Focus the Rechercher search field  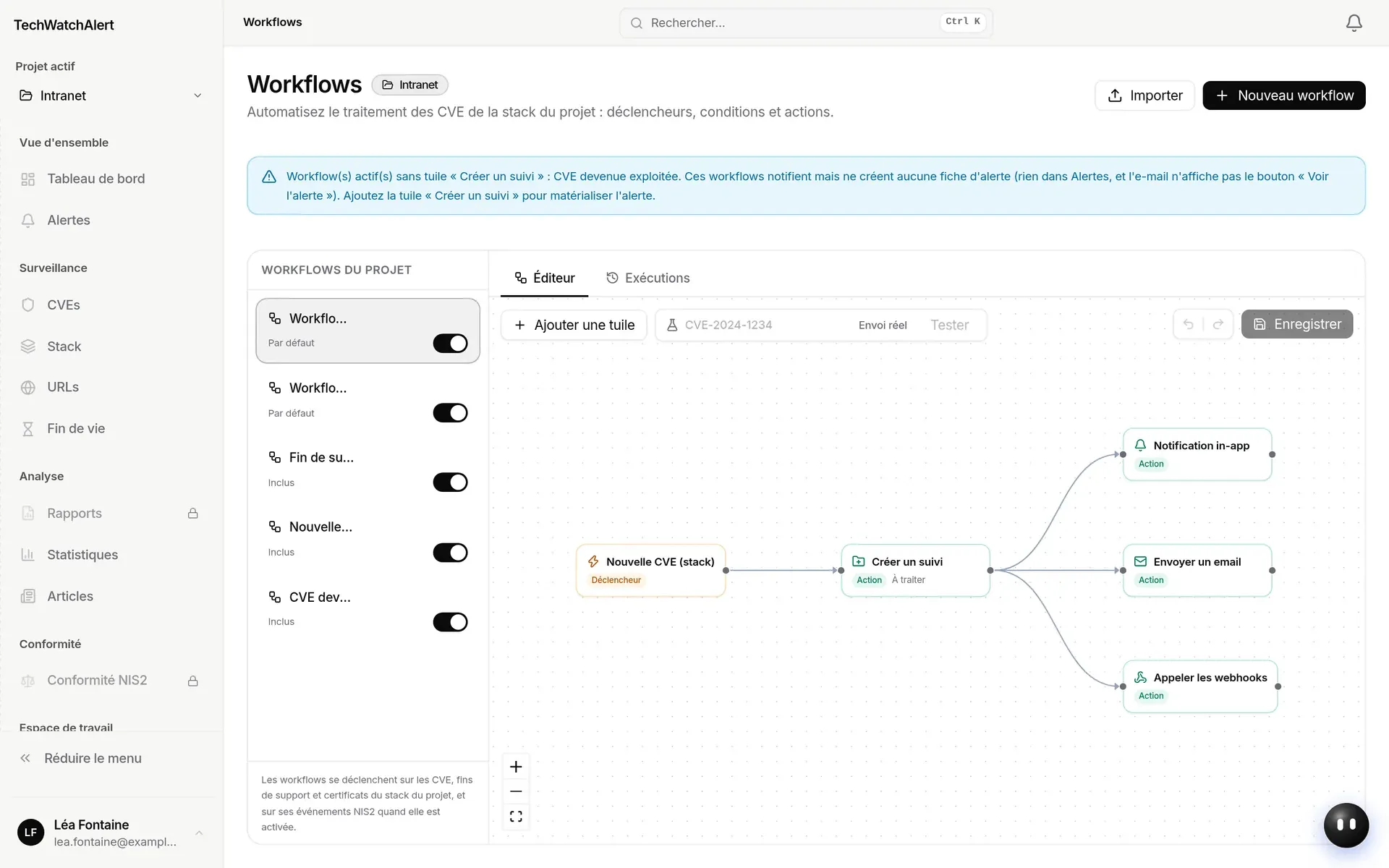tap(806, 23)
